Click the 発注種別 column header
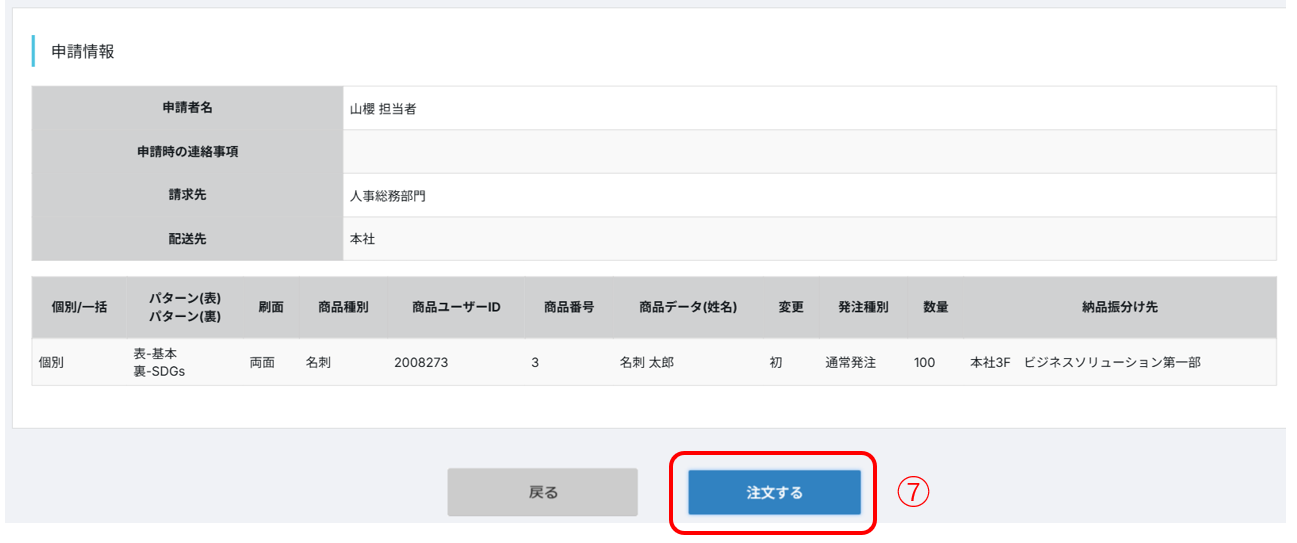This screenshot has width=1297, height=543. (863, 307)
